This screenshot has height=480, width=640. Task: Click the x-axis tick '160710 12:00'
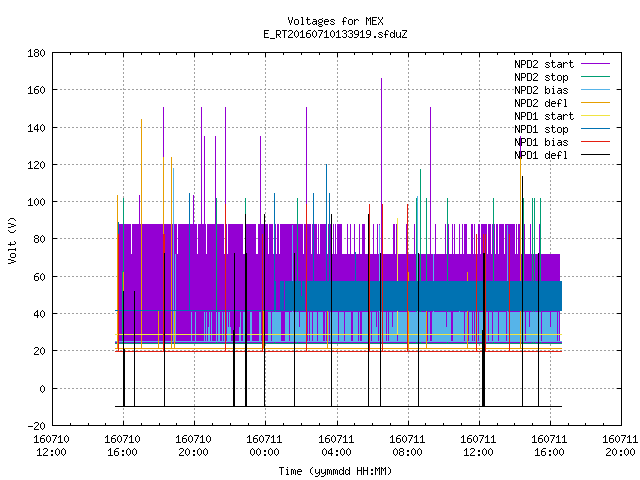pos(51,446)
